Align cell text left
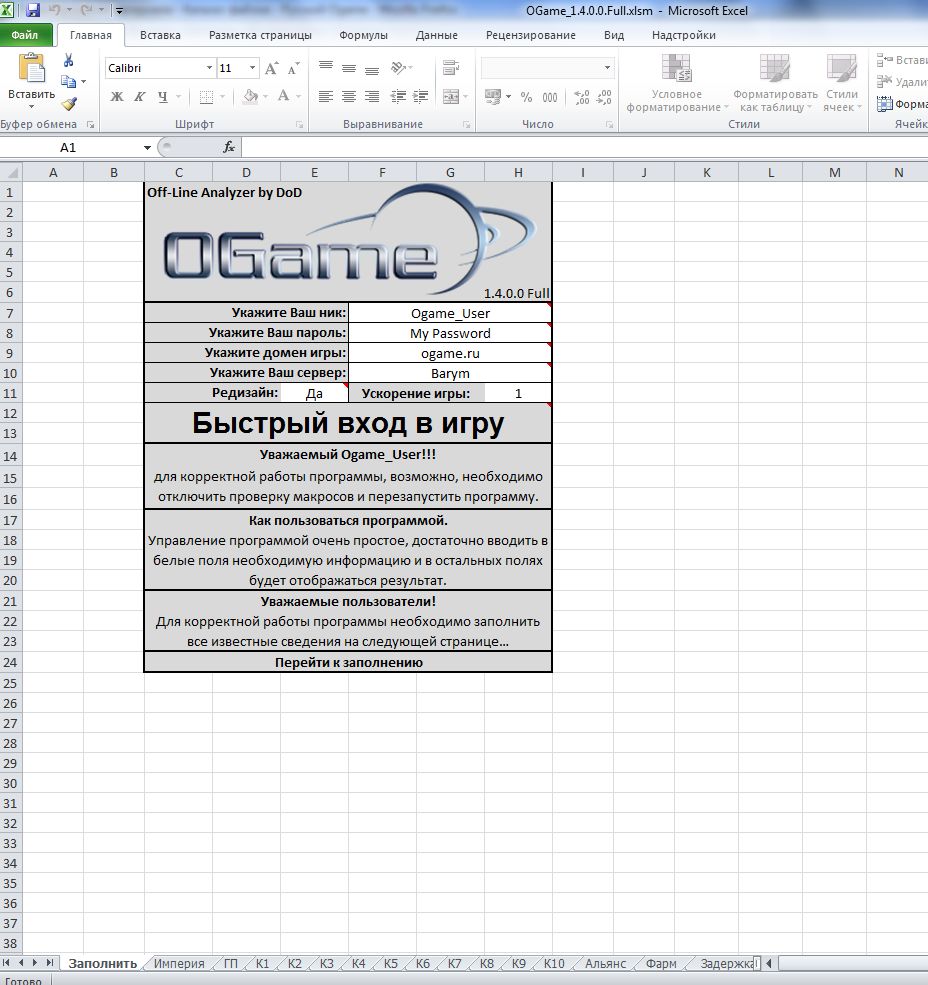 tap(325, 96)
